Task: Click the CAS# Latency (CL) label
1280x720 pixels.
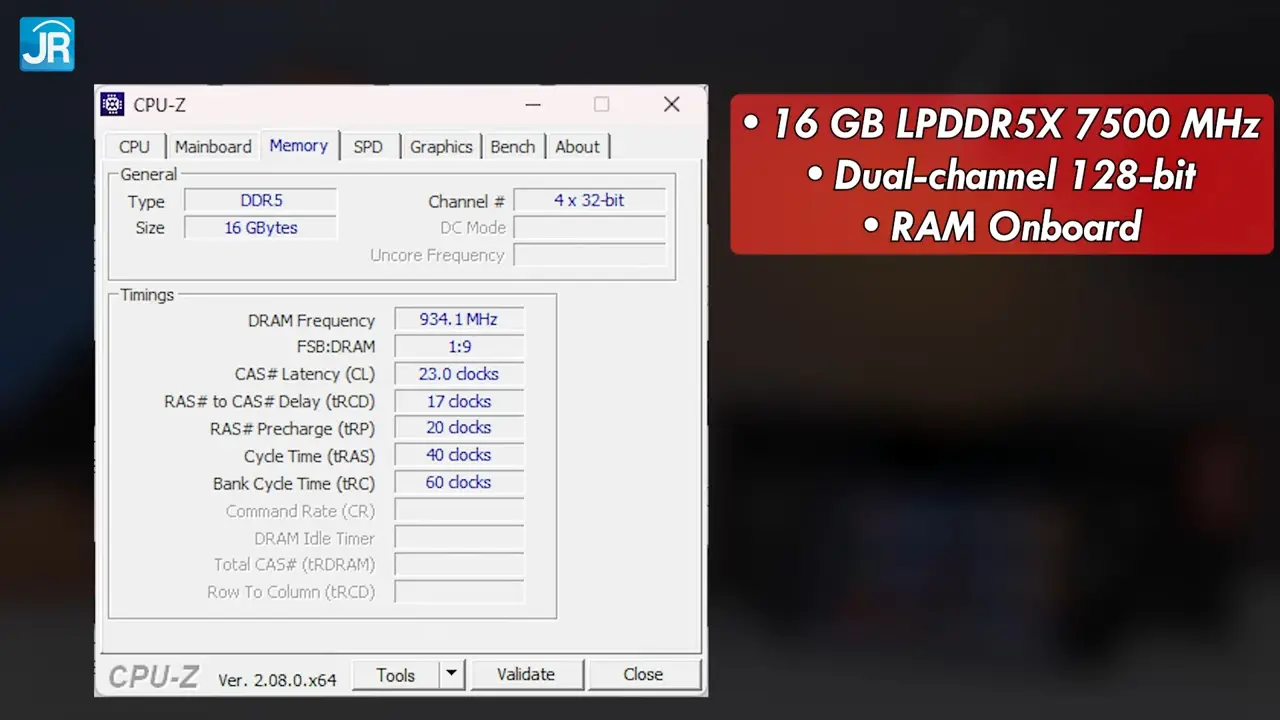Action: coord(305,374)
